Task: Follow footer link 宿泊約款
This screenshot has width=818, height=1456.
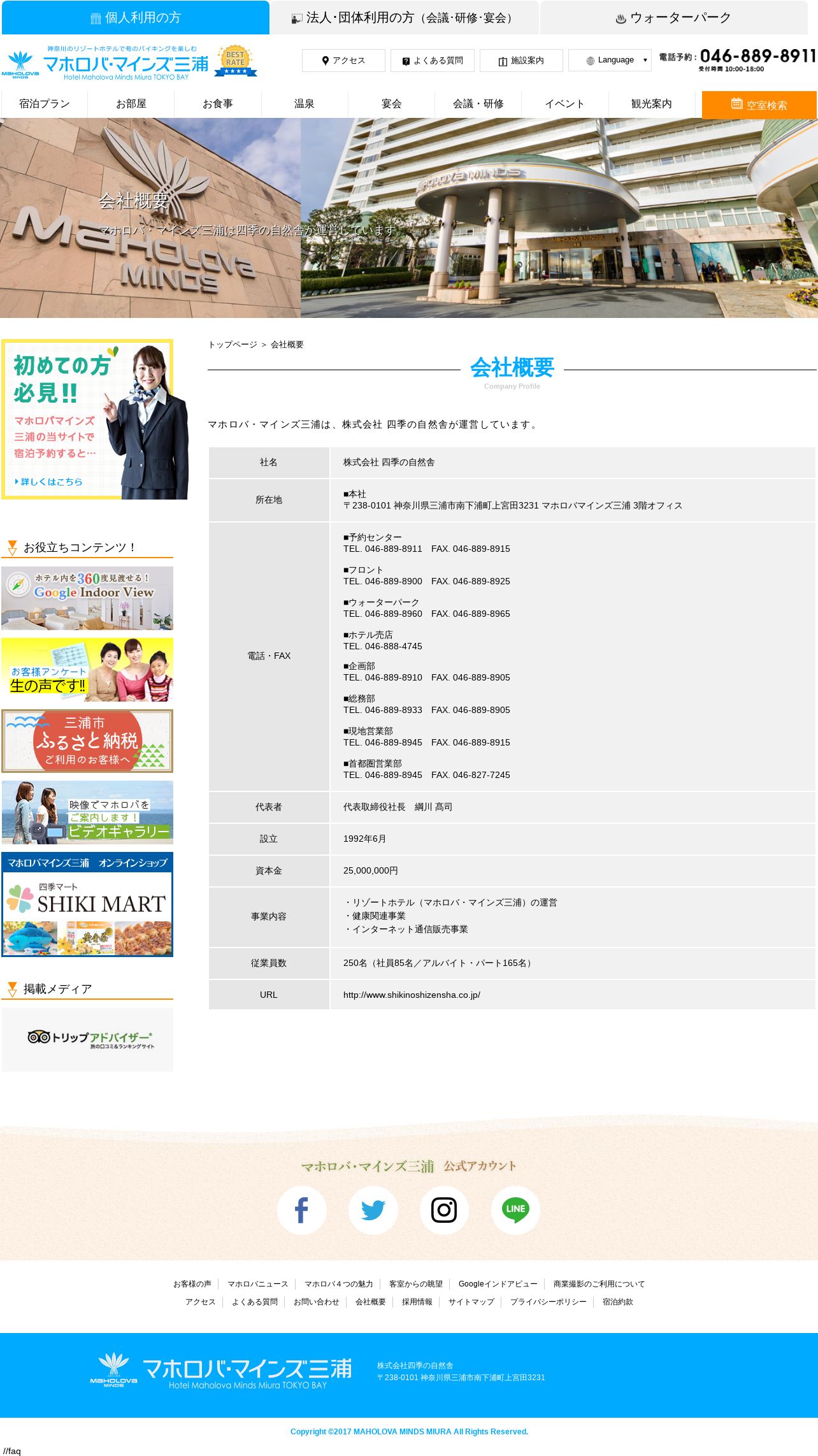Action: pyautogui.click(x=618, y=1302)
